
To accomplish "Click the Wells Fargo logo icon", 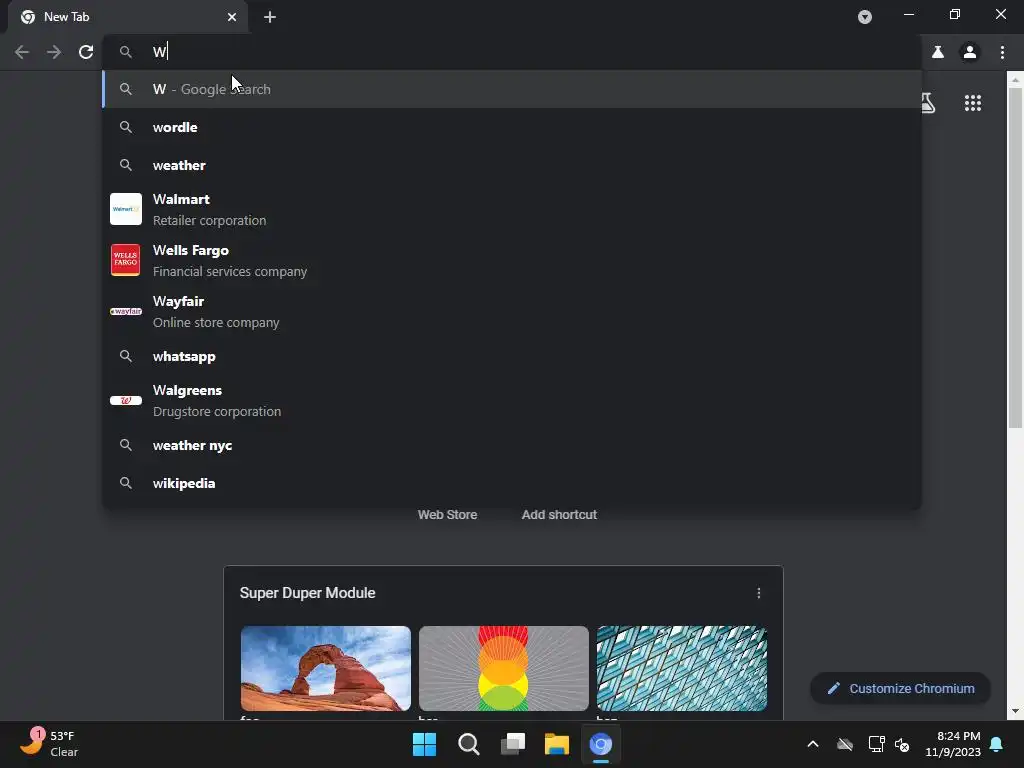I will click(x=125, y=260).
